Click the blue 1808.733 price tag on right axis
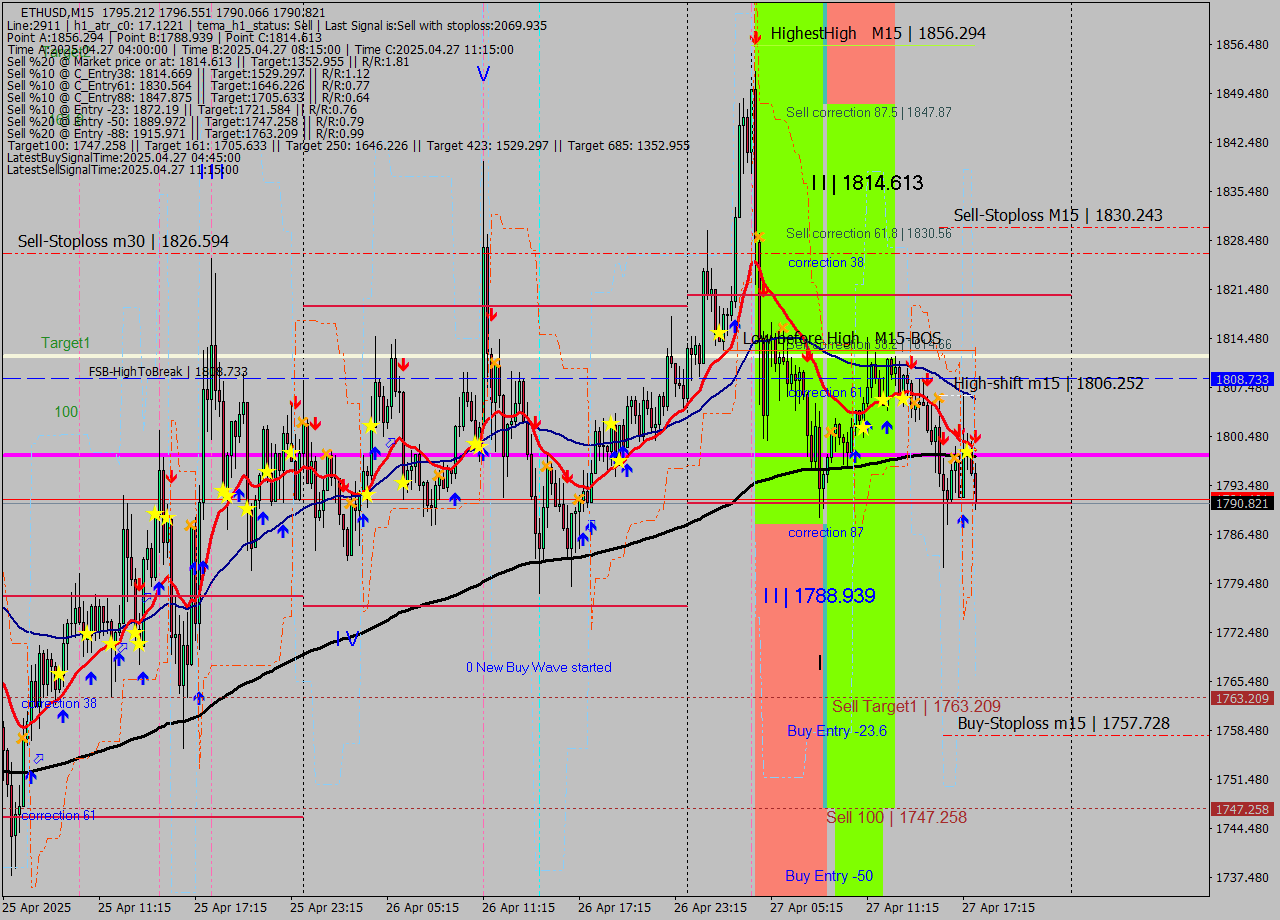 pos(1240,379)
